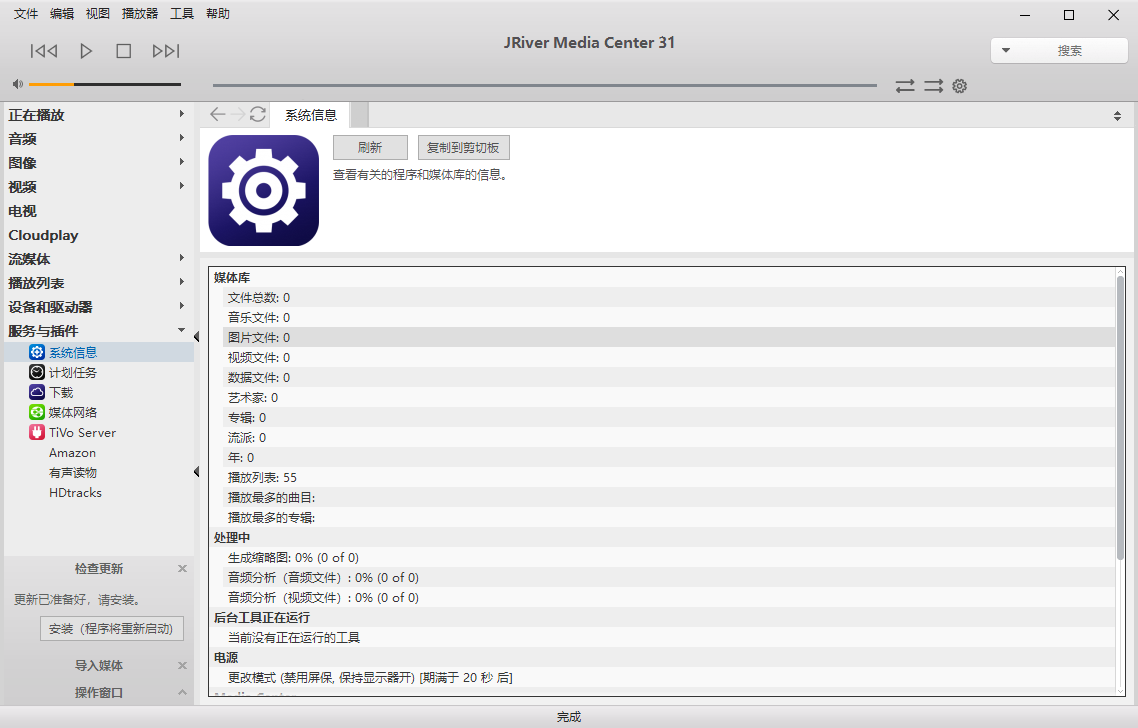Go forward with the right arrow

click(x=237, y=114)
